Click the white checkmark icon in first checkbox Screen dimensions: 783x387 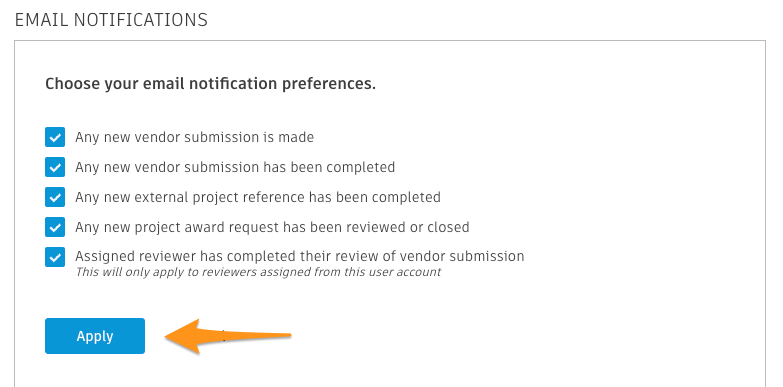coord(55,137)
